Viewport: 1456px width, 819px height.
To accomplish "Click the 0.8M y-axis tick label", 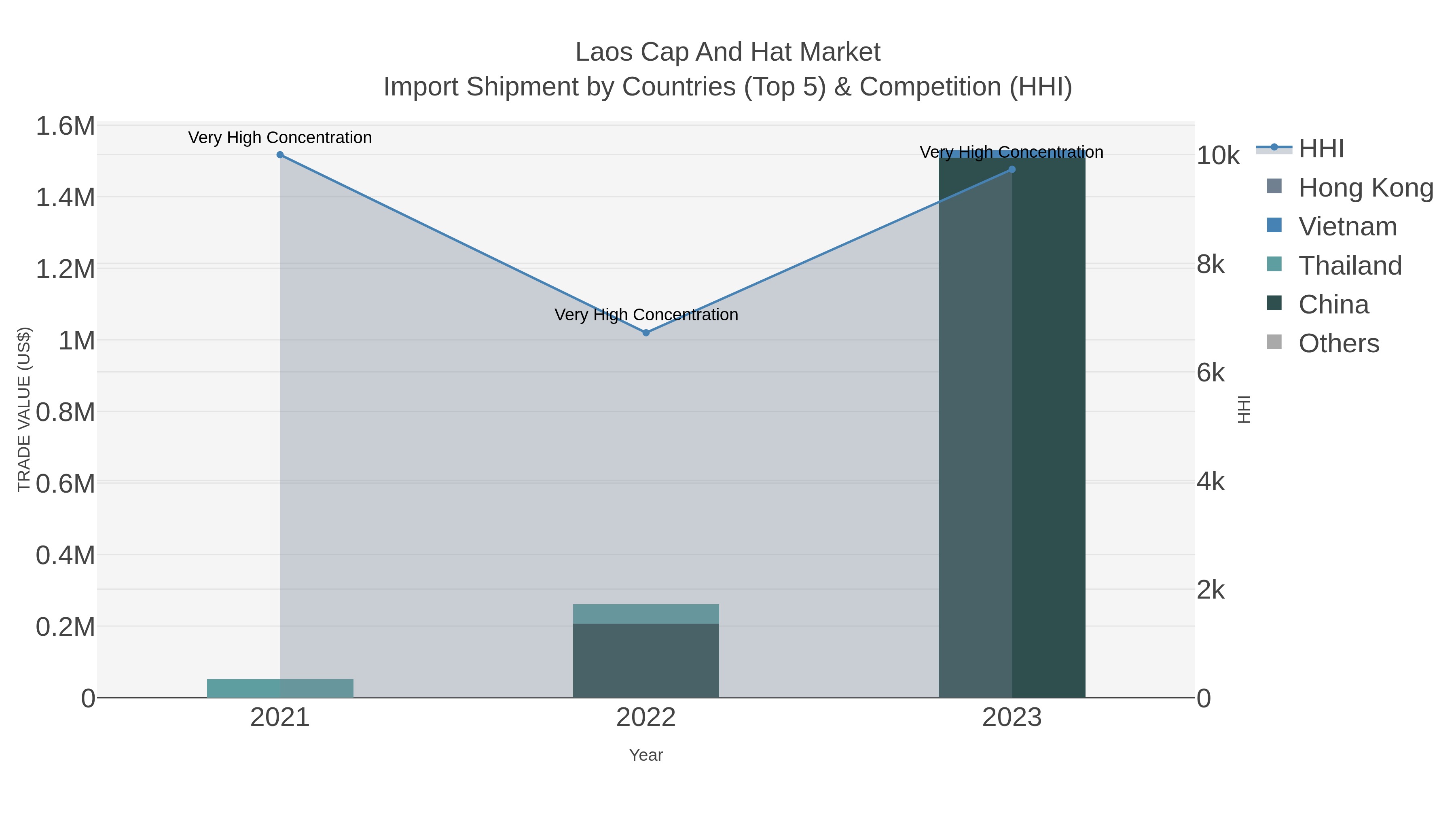I will coord(66,412).
